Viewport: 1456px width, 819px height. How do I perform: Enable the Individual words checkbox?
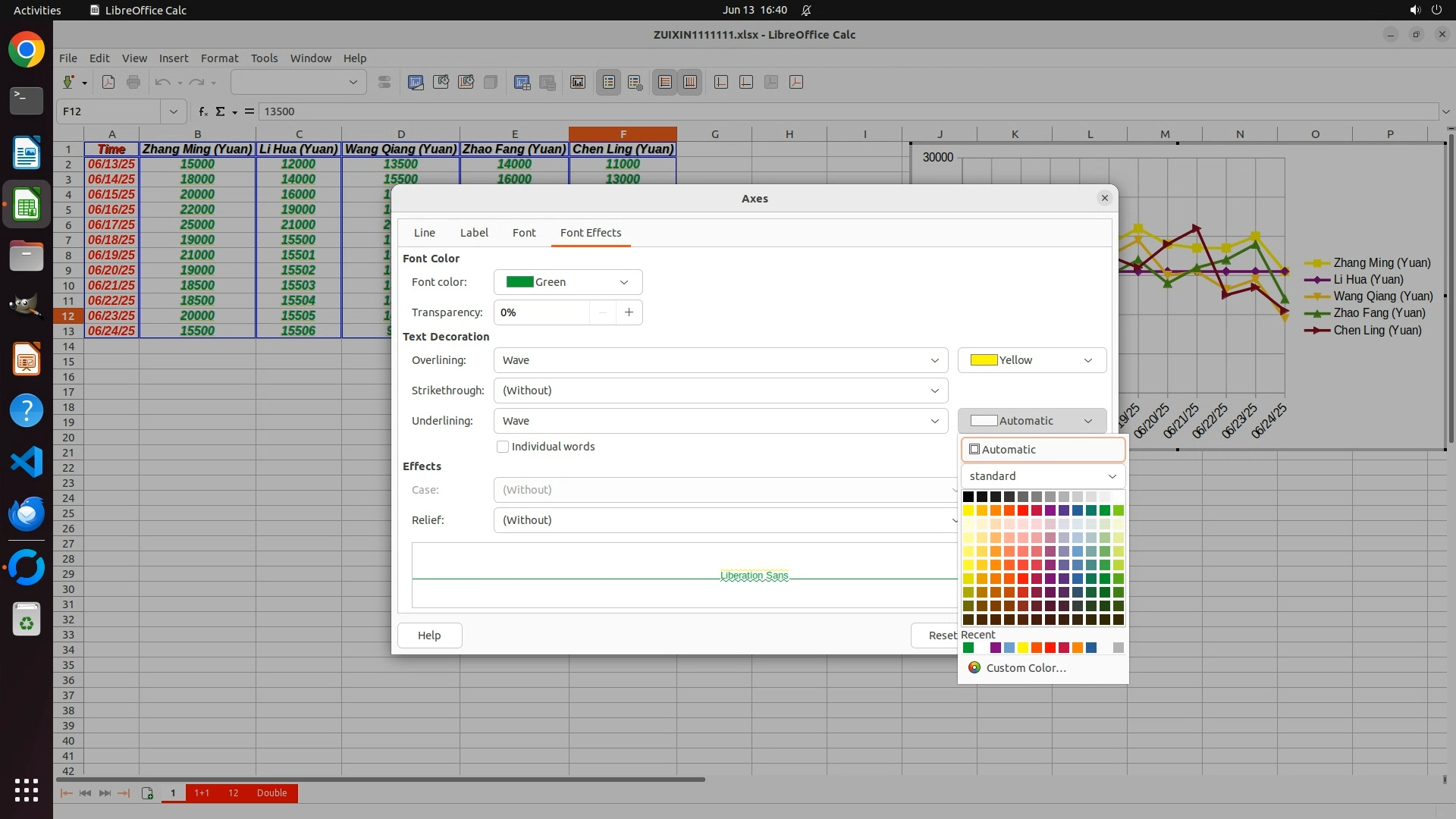coord(503,447)
